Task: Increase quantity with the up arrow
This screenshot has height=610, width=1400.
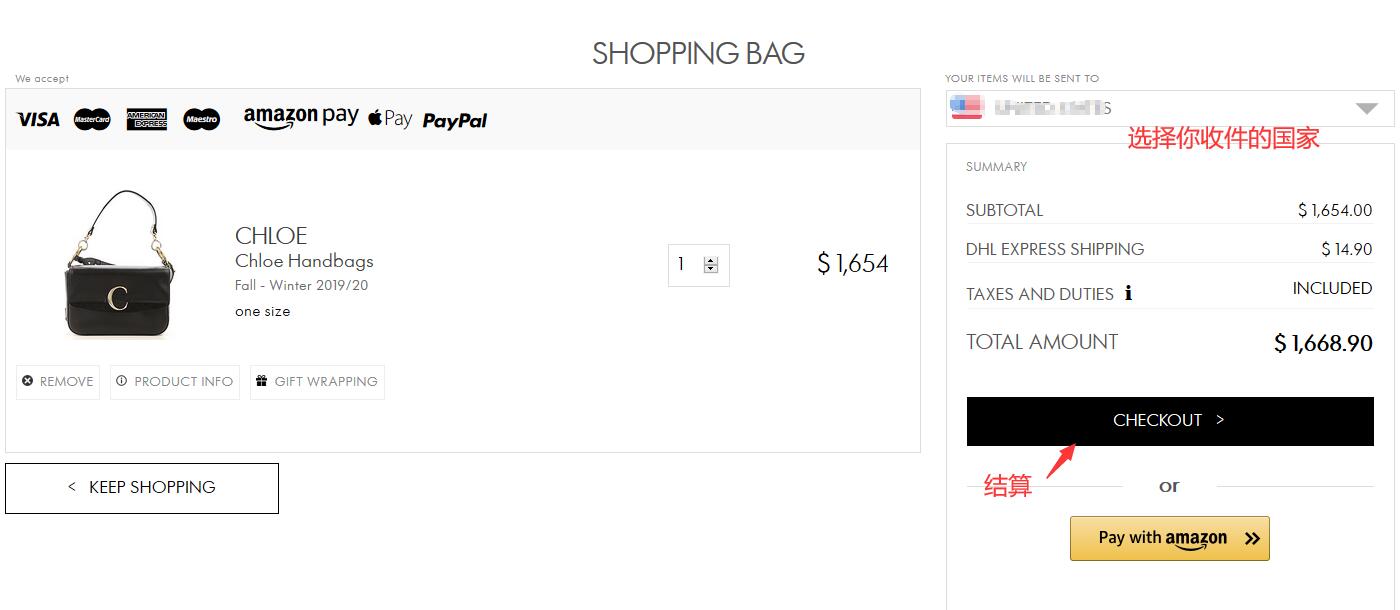Action: (711, 261)
